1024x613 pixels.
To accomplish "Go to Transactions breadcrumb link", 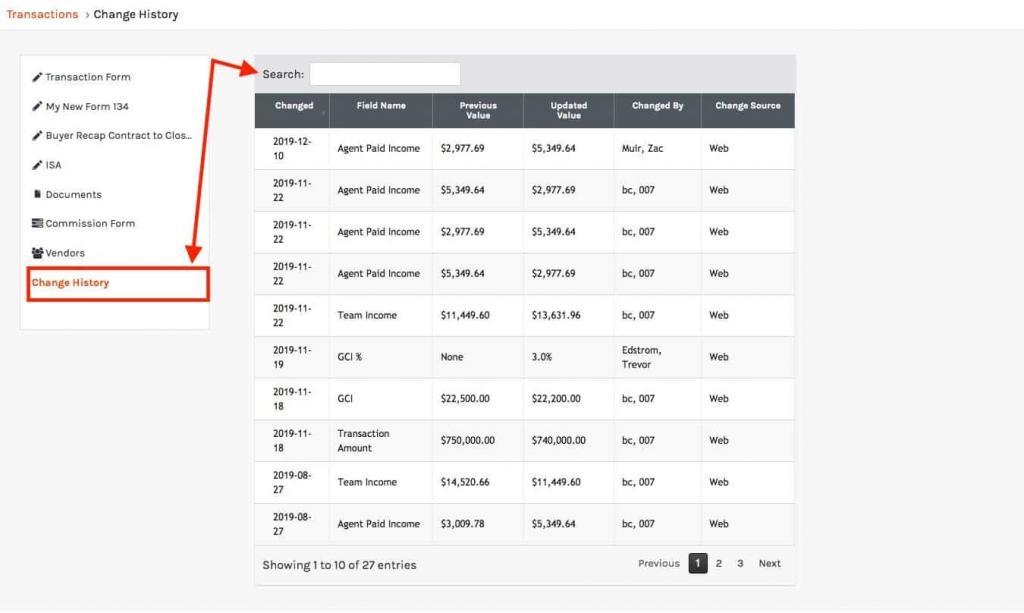I will pyautogui.click(x=42, y=14).
